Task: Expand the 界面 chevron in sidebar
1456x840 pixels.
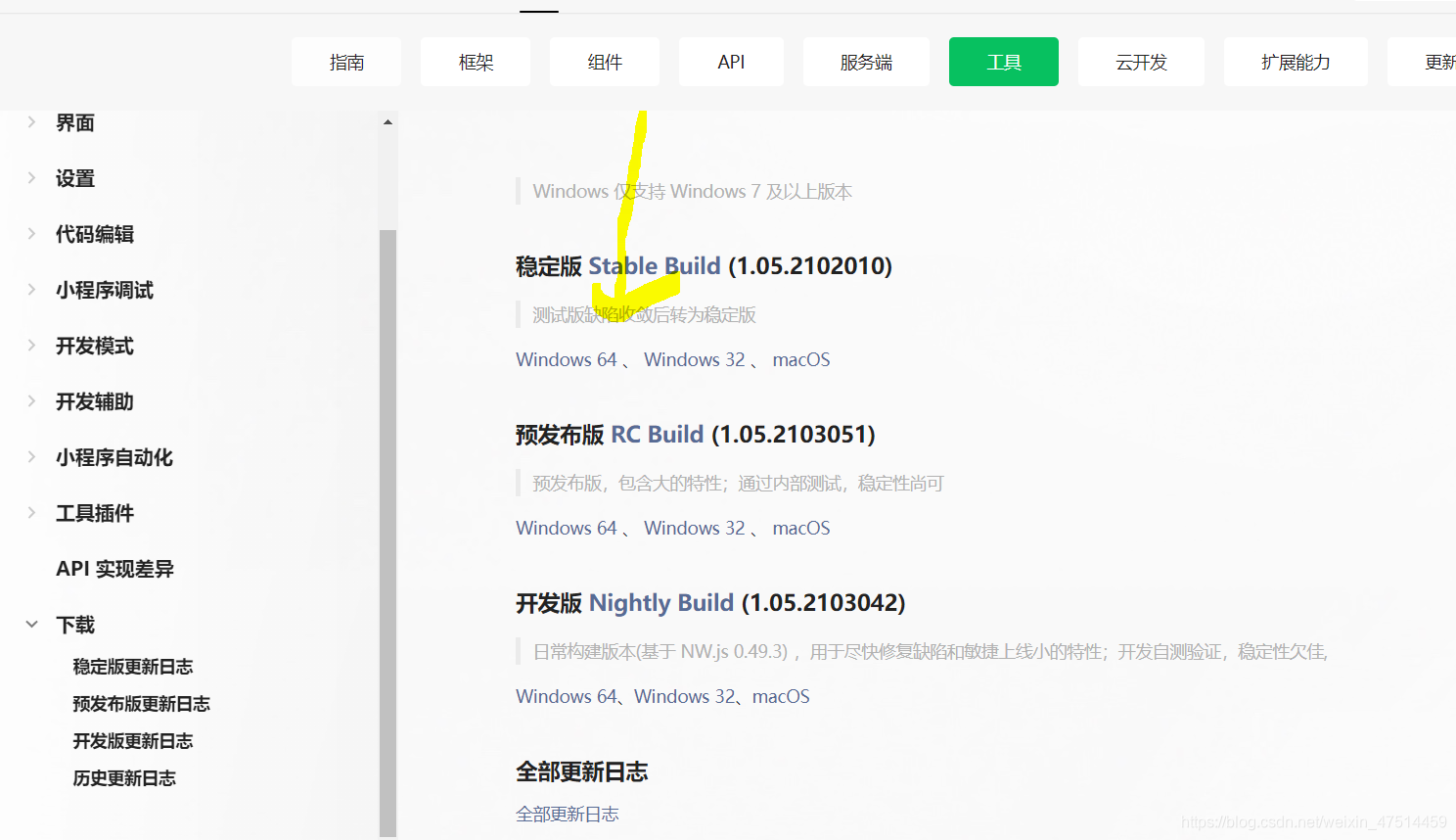Action: (x=31, y=122)
